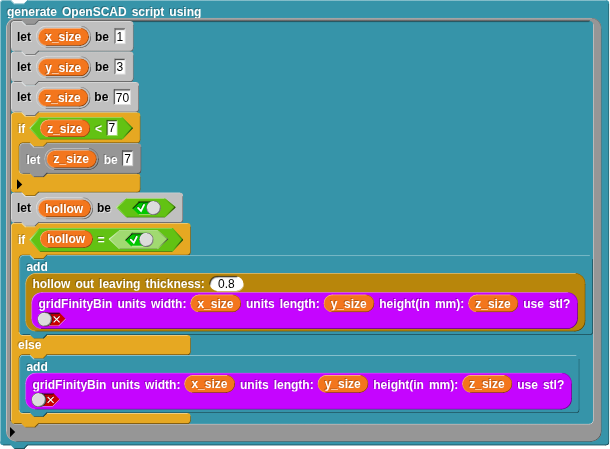Click the equals operator in hollow condition
This screenshot has width=610, height=449.
click(101, 239)
